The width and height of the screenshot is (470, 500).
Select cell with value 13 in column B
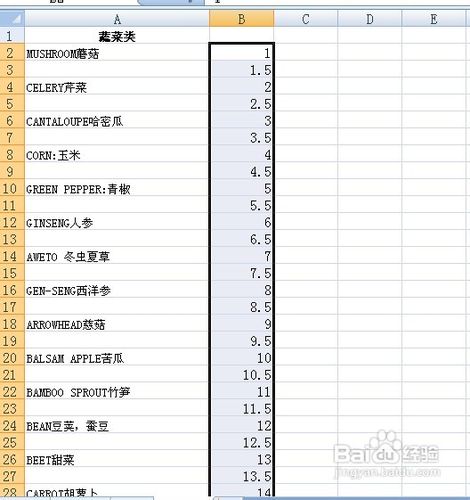pos(242,459)
